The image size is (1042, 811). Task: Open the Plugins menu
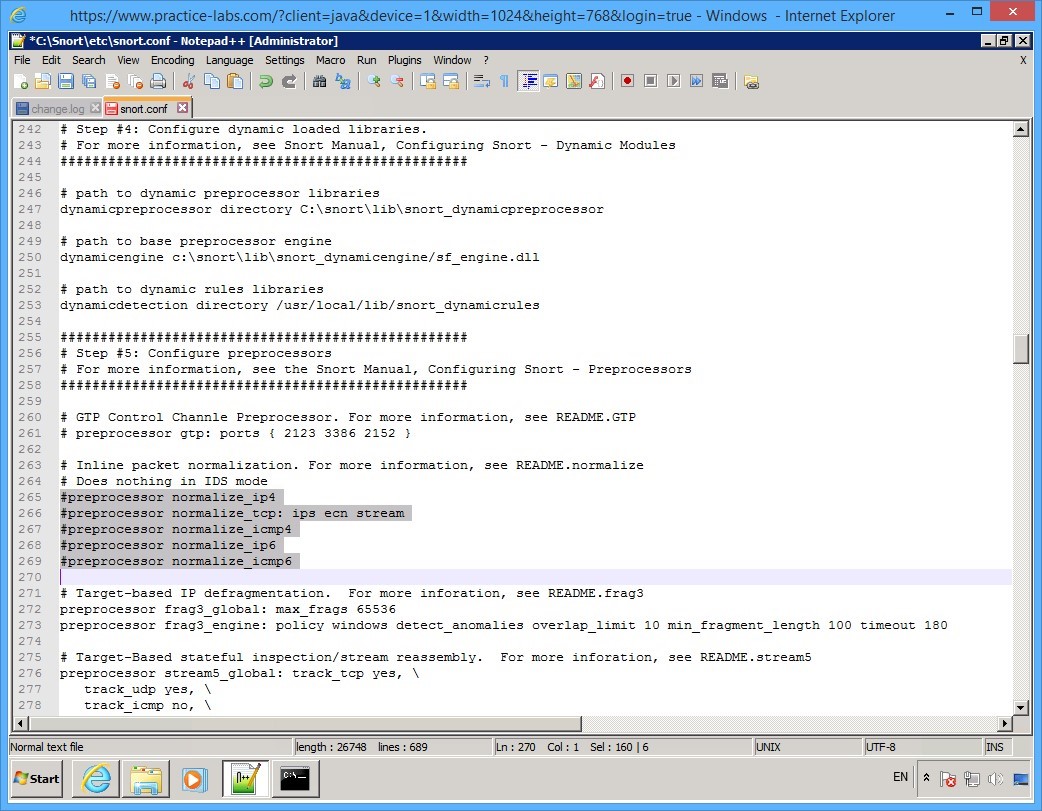404,60
